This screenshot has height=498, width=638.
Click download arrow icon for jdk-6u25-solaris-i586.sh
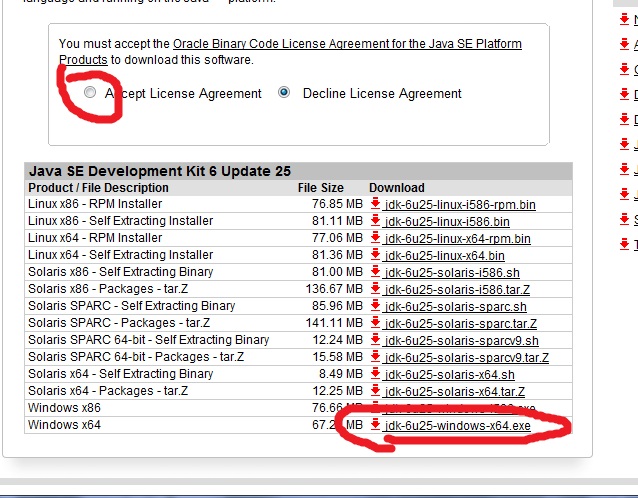pos(376,272)
